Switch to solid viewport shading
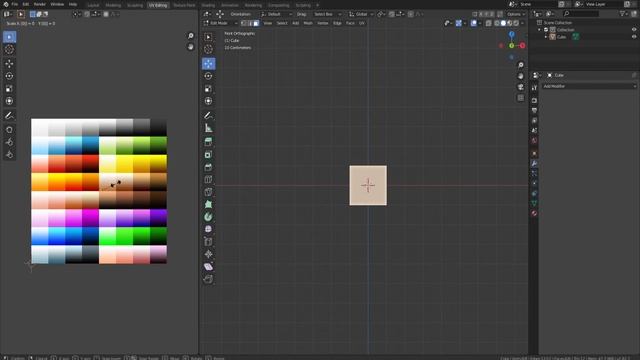Image resolution: width=640 pixels, height=360 pixels. (503, 23)
